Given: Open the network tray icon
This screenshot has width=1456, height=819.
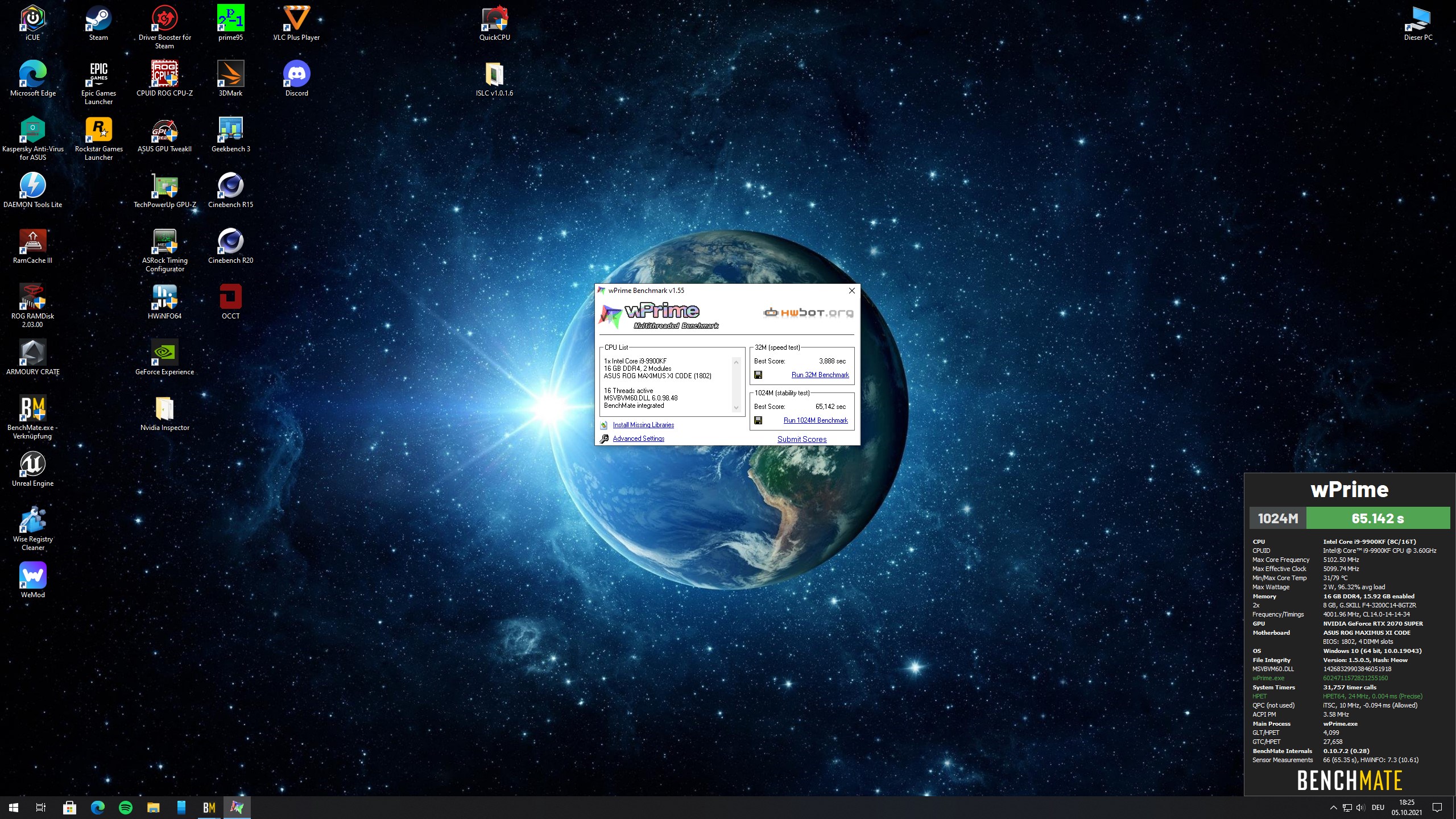Looking at the screenshot, I should tap(1347, 808).
